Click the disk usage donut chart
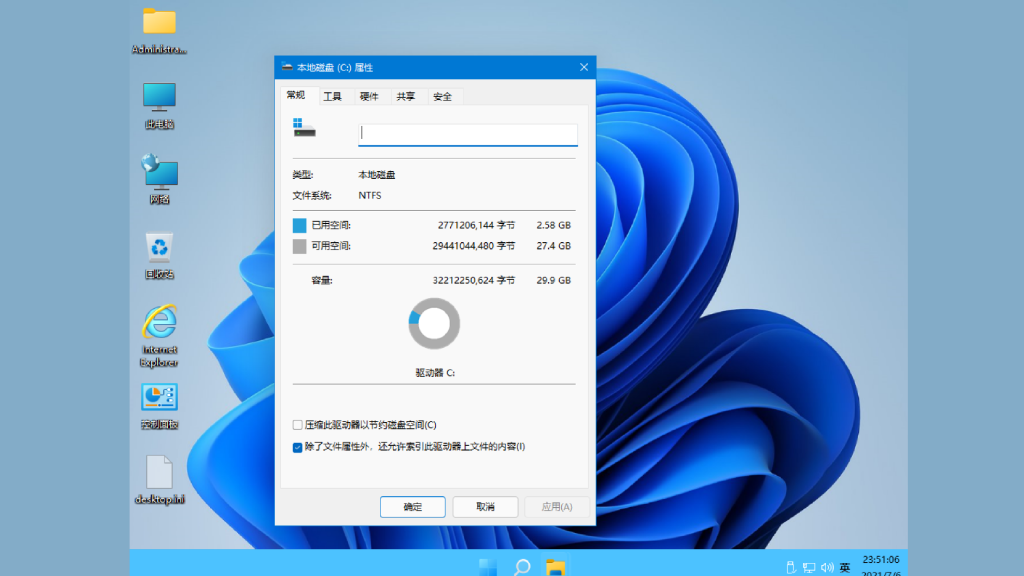 [434, 323]
